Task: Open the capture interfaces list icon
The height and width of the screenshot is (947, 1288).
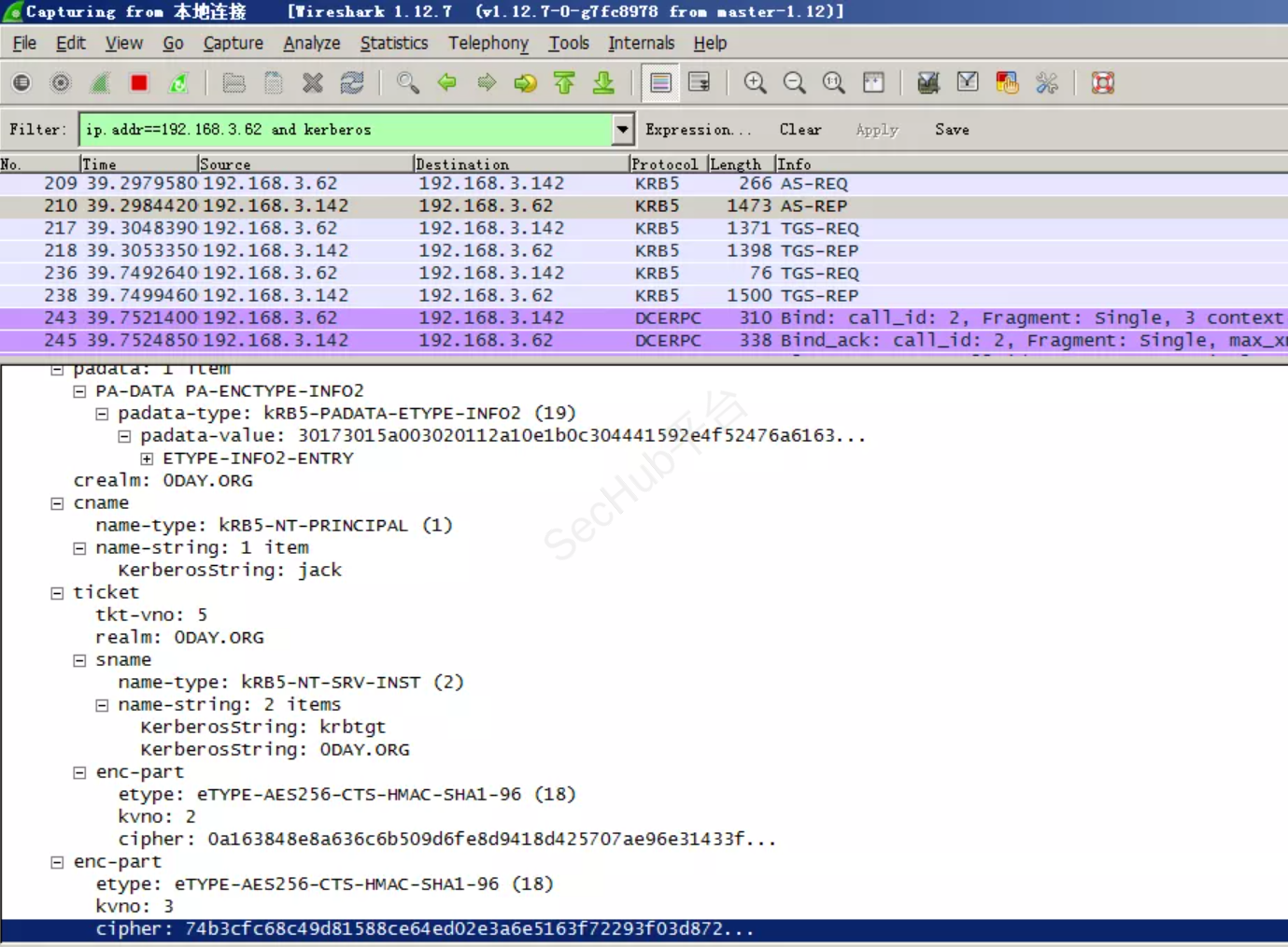Action: click(21, 83)
